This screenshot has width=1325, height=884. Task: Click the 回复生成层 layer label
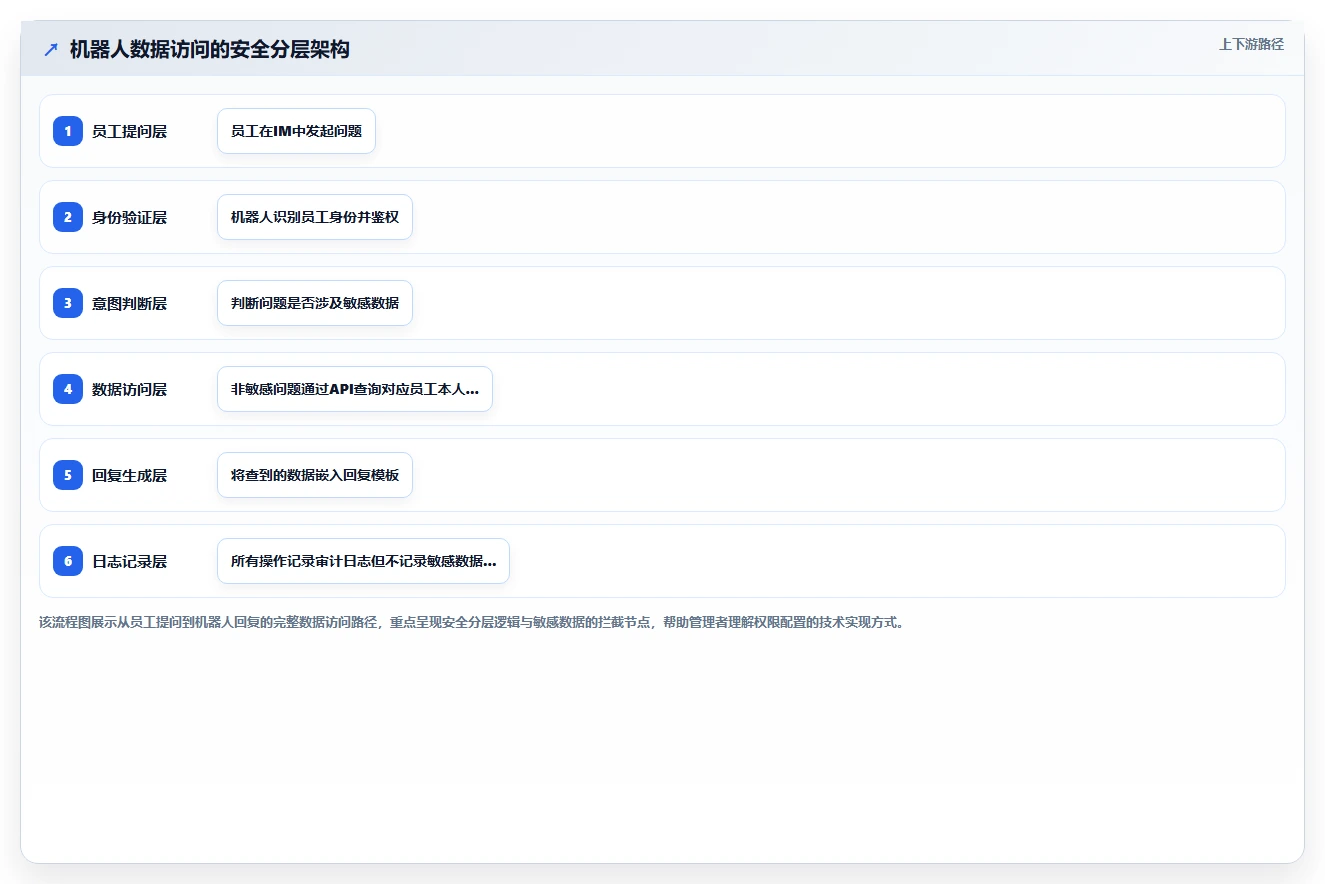[129, 475]
